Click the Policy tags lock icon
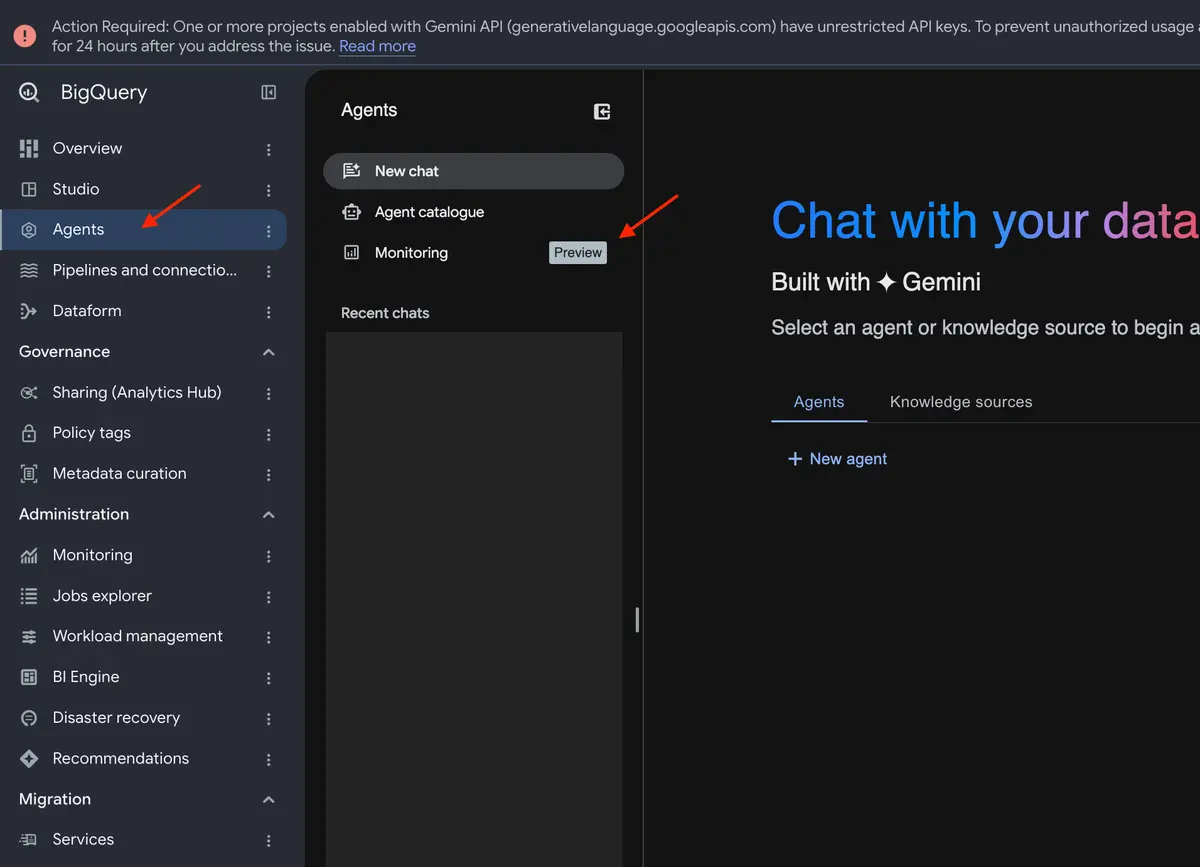 point(29,433)
